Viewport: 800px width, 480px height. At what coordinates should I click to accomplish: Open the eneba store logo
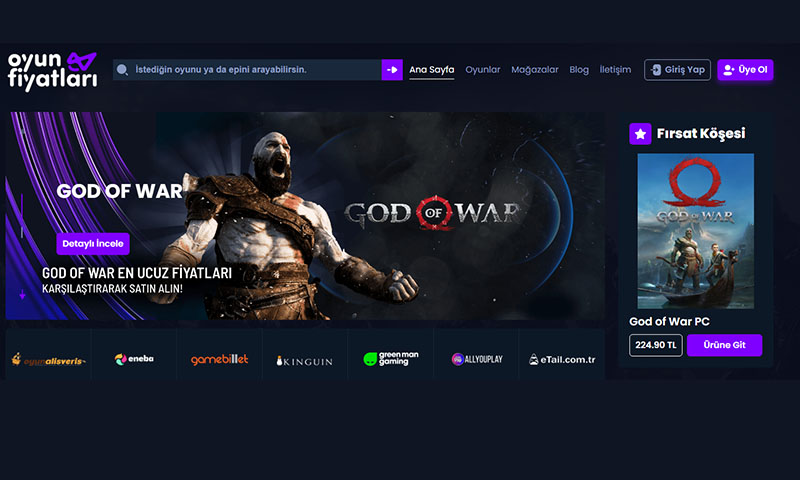[x=134, y=359]
